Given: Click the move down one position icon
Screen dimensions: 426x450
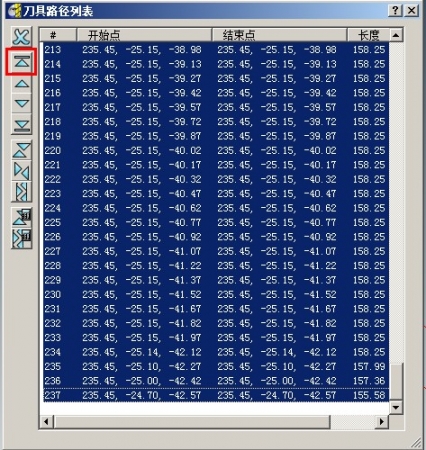Looking at the screenshot, I should [x=22, y=103].
